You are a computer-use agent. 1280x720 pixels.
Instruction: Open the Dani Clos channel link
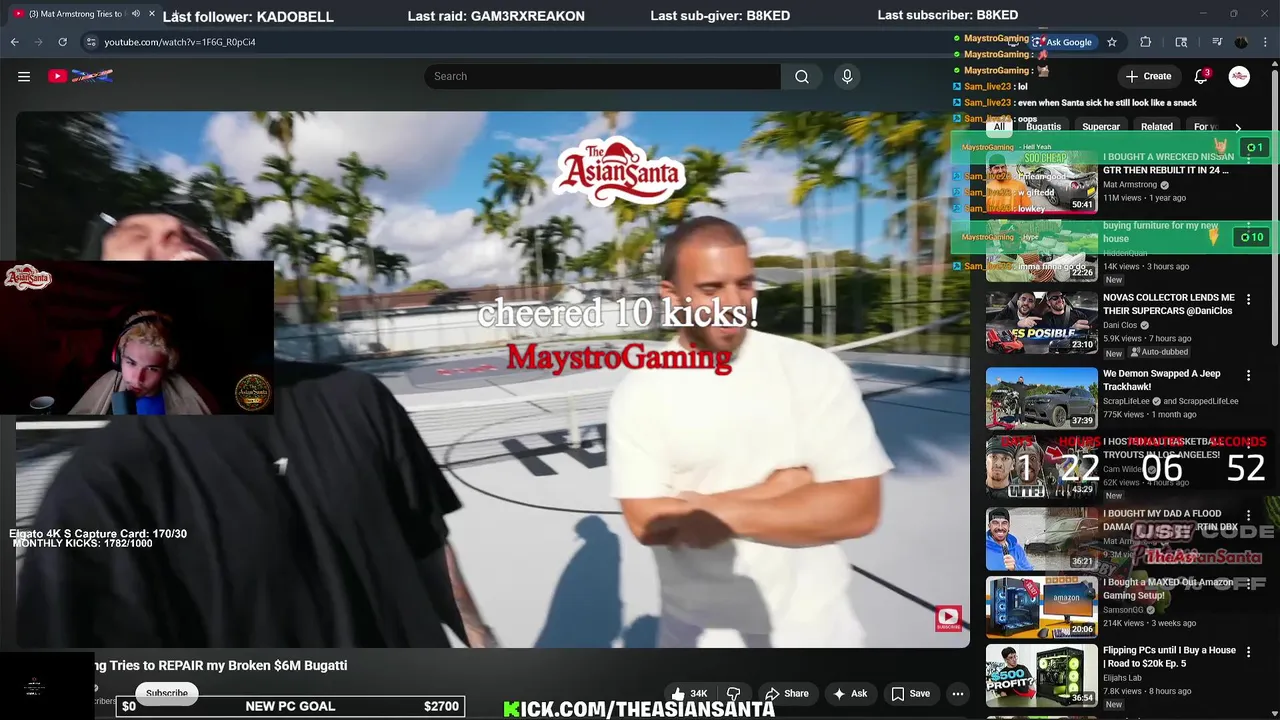pyautogui.click(x=1121, y=325)
